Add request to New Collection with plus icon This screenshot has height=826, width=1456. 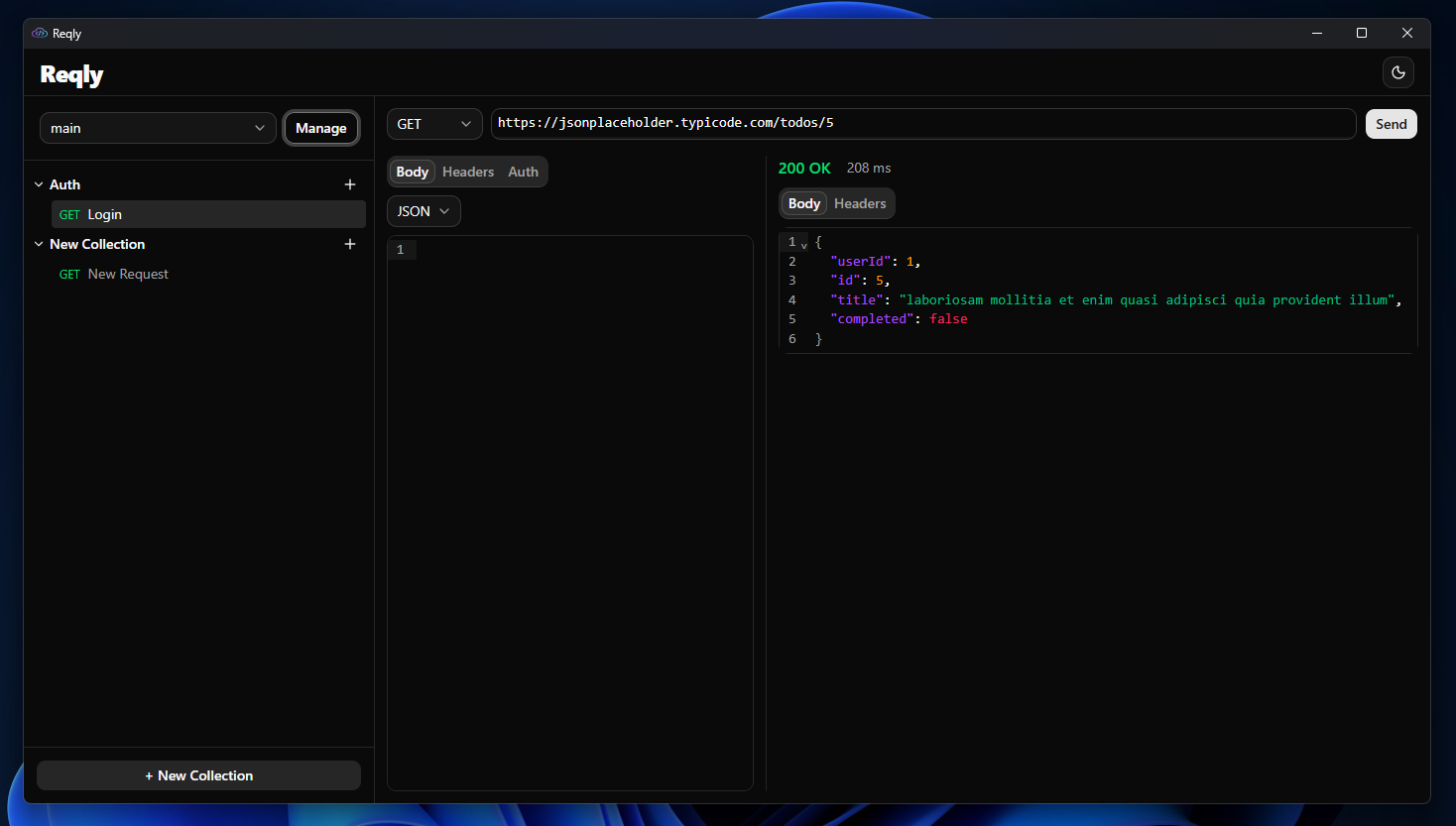pos(350,244)
